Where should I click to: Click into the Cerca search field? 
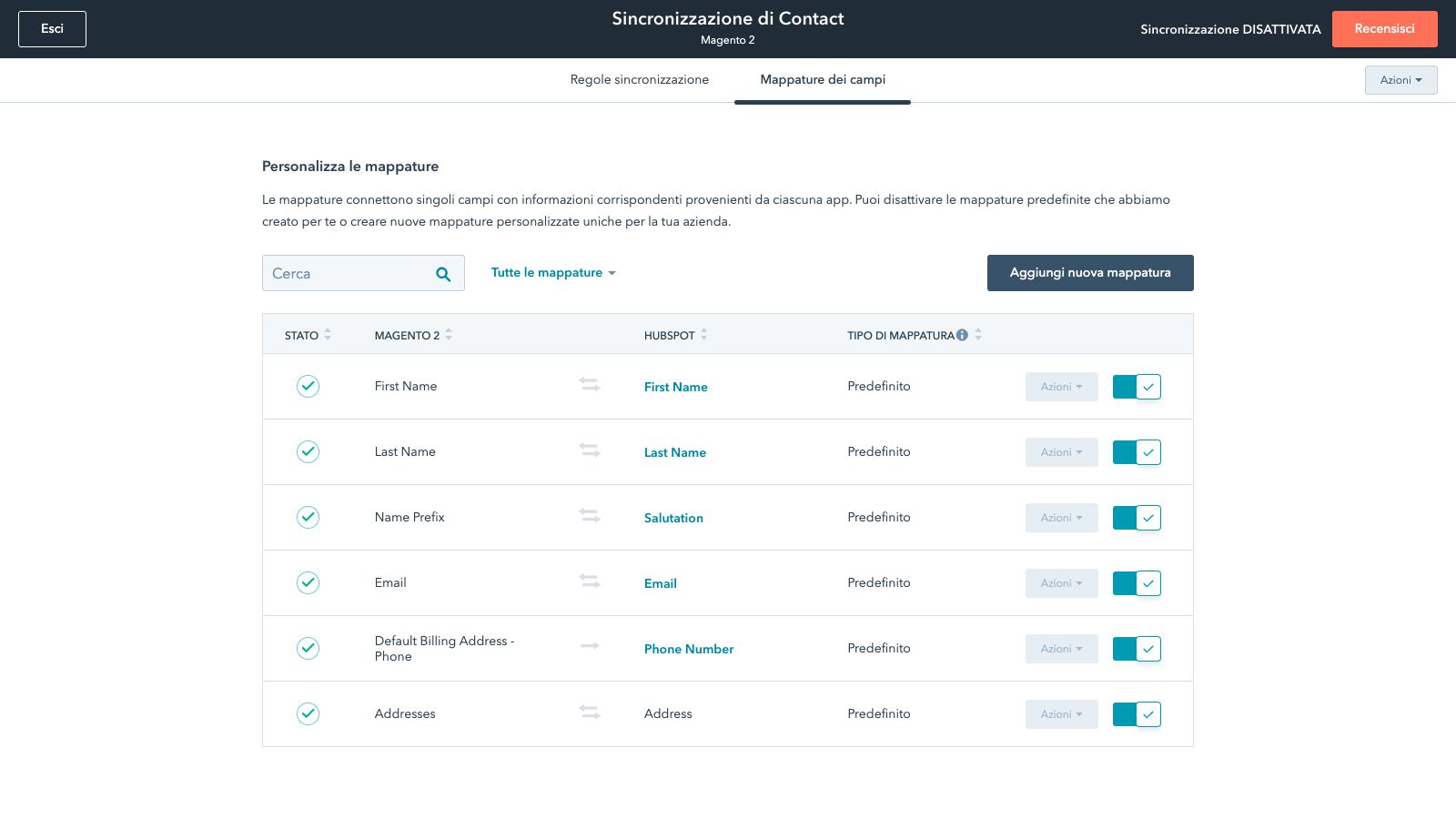363,273
